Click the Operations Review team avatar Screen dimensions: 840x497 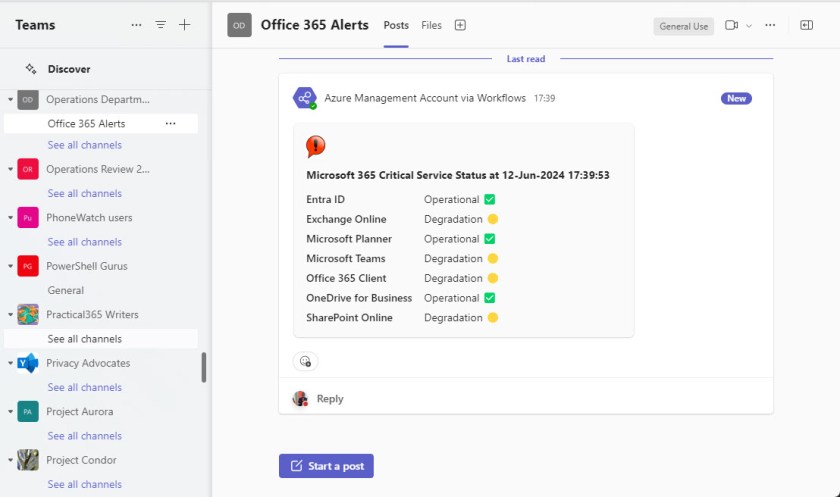coord(28,169)
